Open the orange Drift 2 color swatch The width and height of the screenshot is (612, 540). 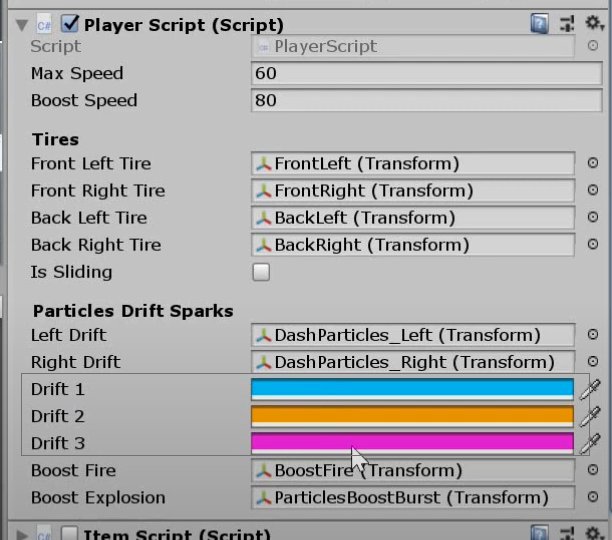pyautogui.click(x=412, y=416)
